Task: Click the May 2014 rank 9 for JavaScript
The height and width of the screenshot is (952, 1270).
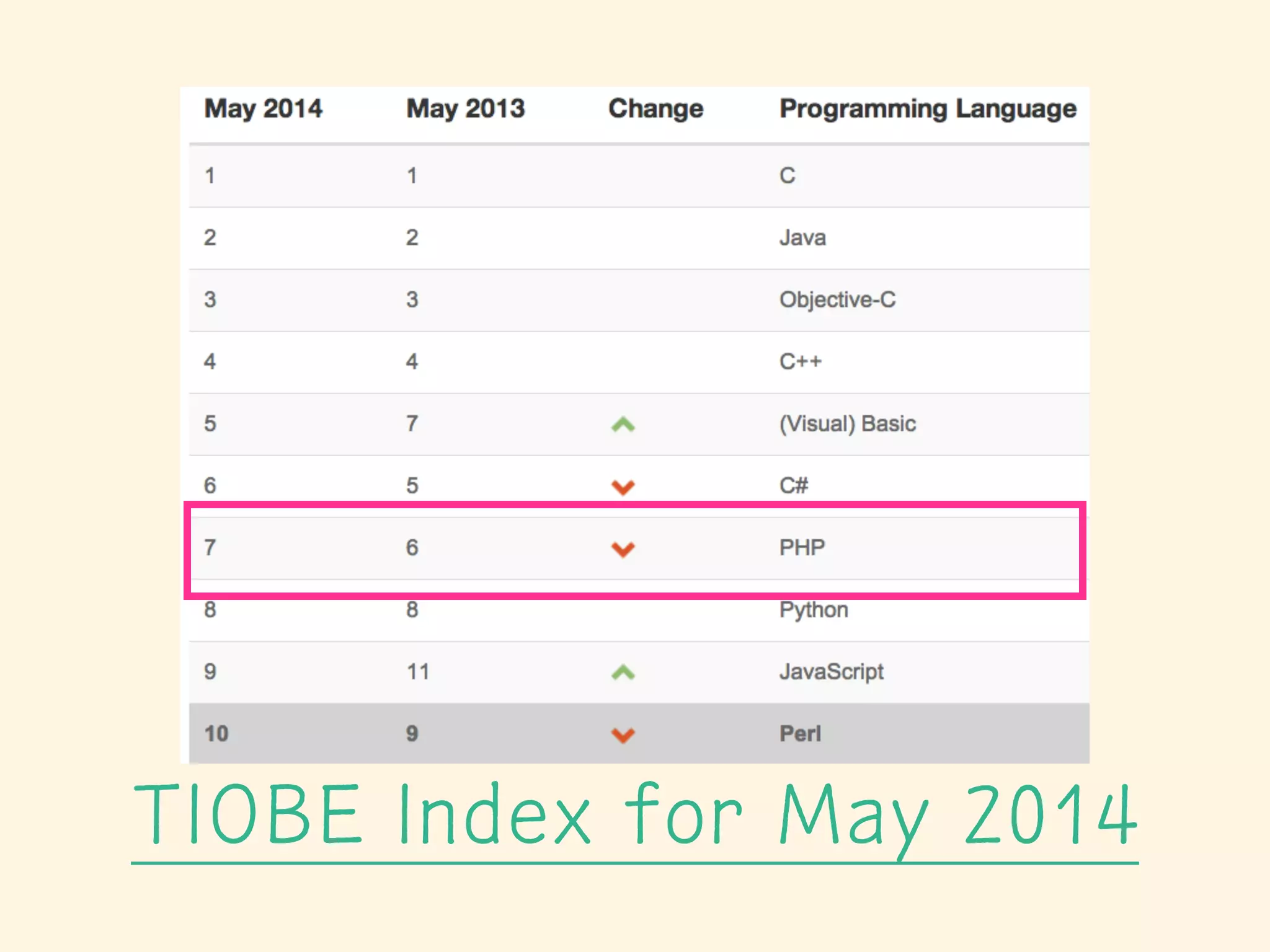Action: pos(210,672)
